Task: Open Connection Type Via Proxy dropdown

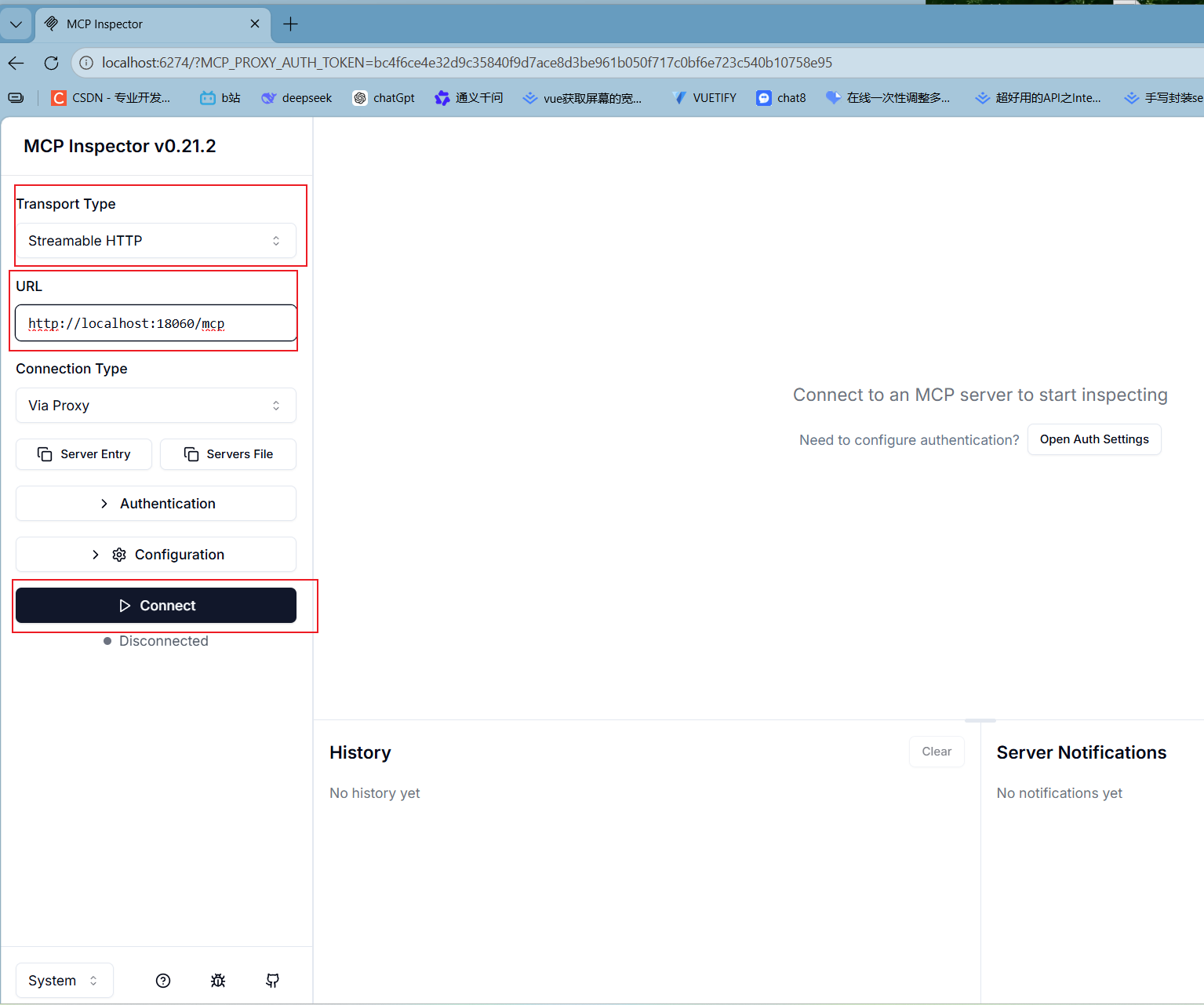Action: click(x=156, y=406)
